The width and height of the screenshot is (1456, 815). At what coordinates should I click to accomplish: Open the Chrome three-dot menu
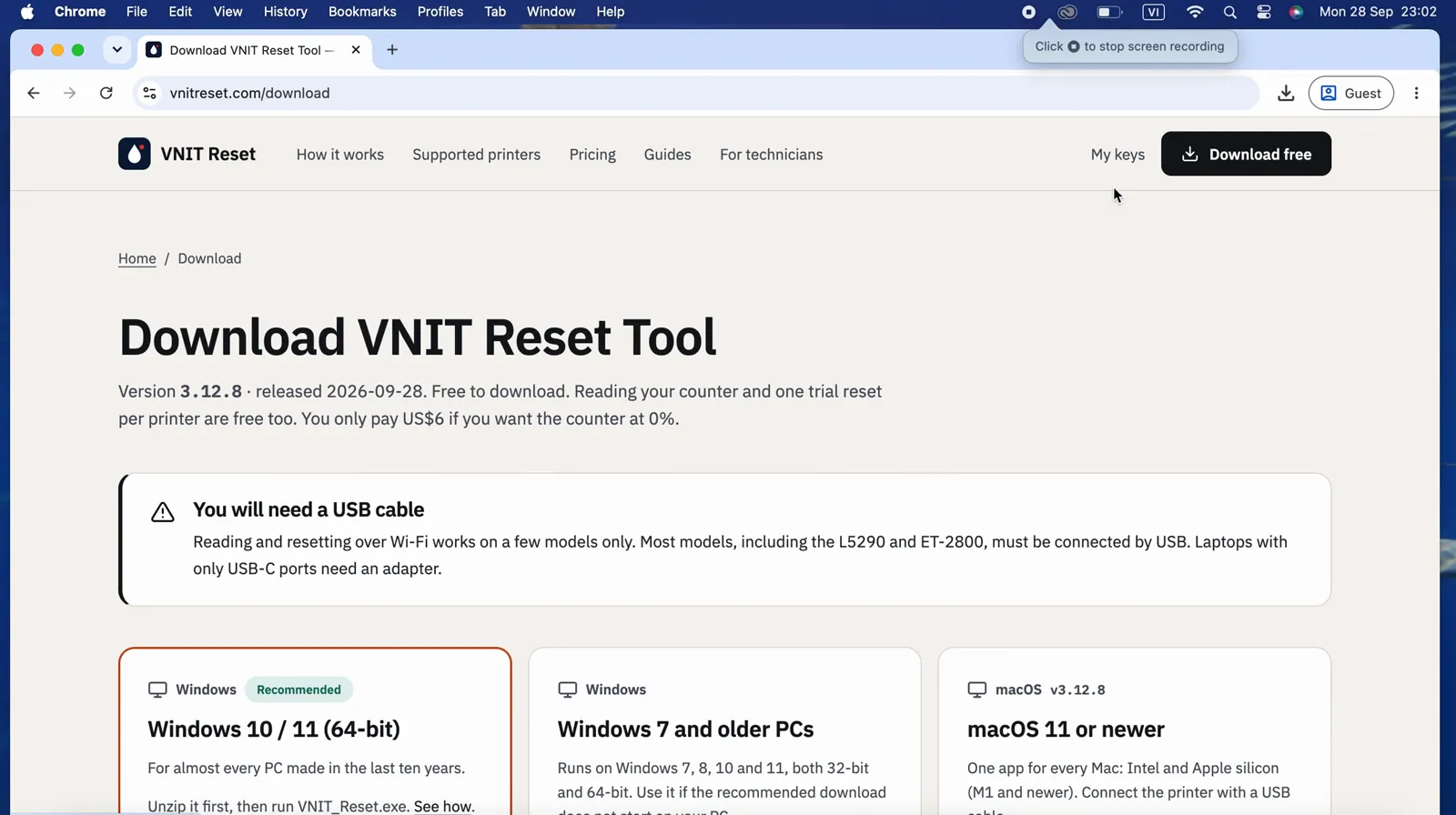(1416, 93)
